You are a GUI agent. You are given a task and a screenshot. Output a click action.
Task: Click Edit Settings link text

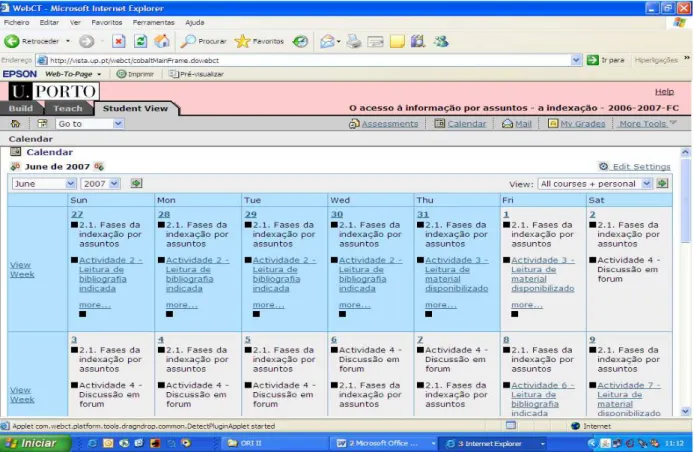(641, 167)
